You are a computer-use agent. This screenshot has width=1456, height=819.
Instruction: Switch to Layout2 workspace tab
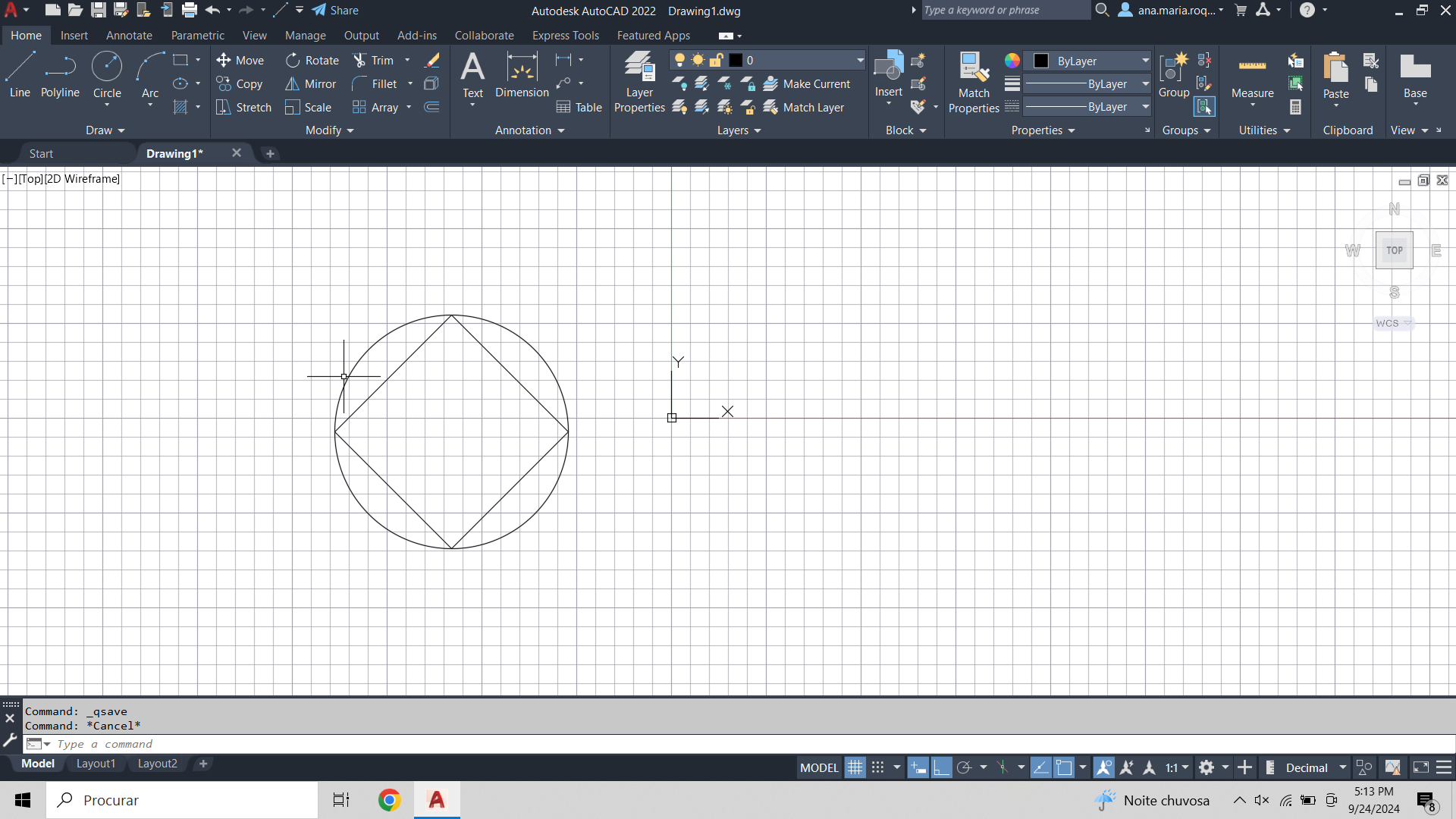(156, 763)
